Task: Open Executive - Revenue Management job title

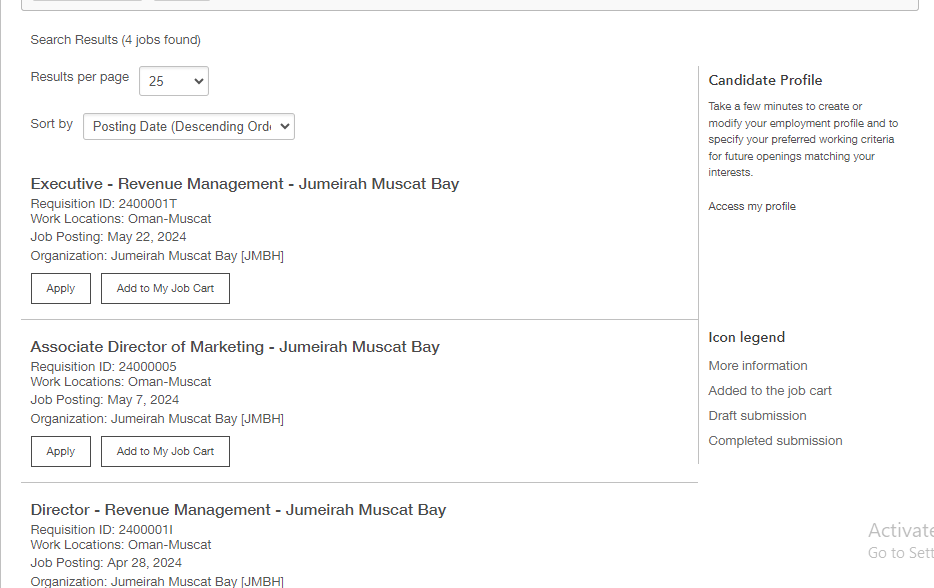Action: click(x=245, y=183)
